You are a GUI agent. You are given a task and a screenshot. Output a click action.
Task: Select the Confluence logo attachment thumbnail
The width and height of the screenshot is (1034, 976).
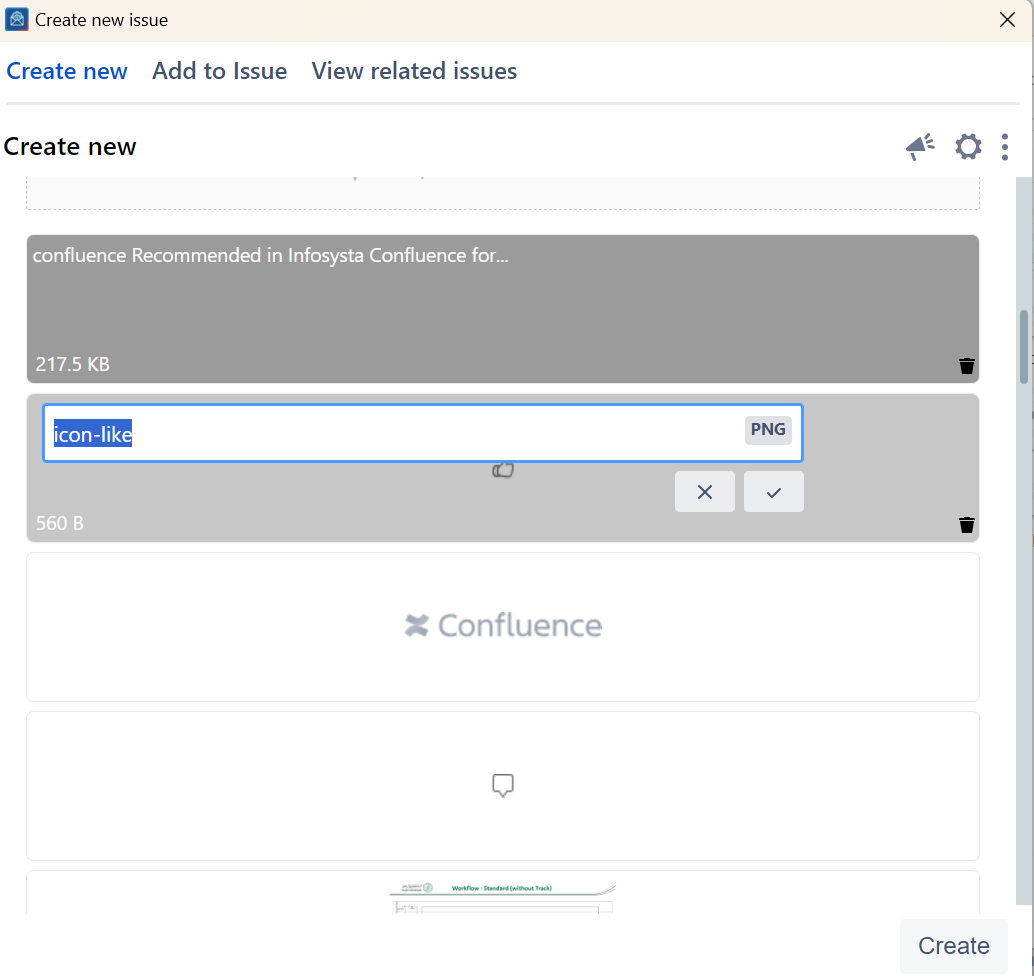(502, 627)
